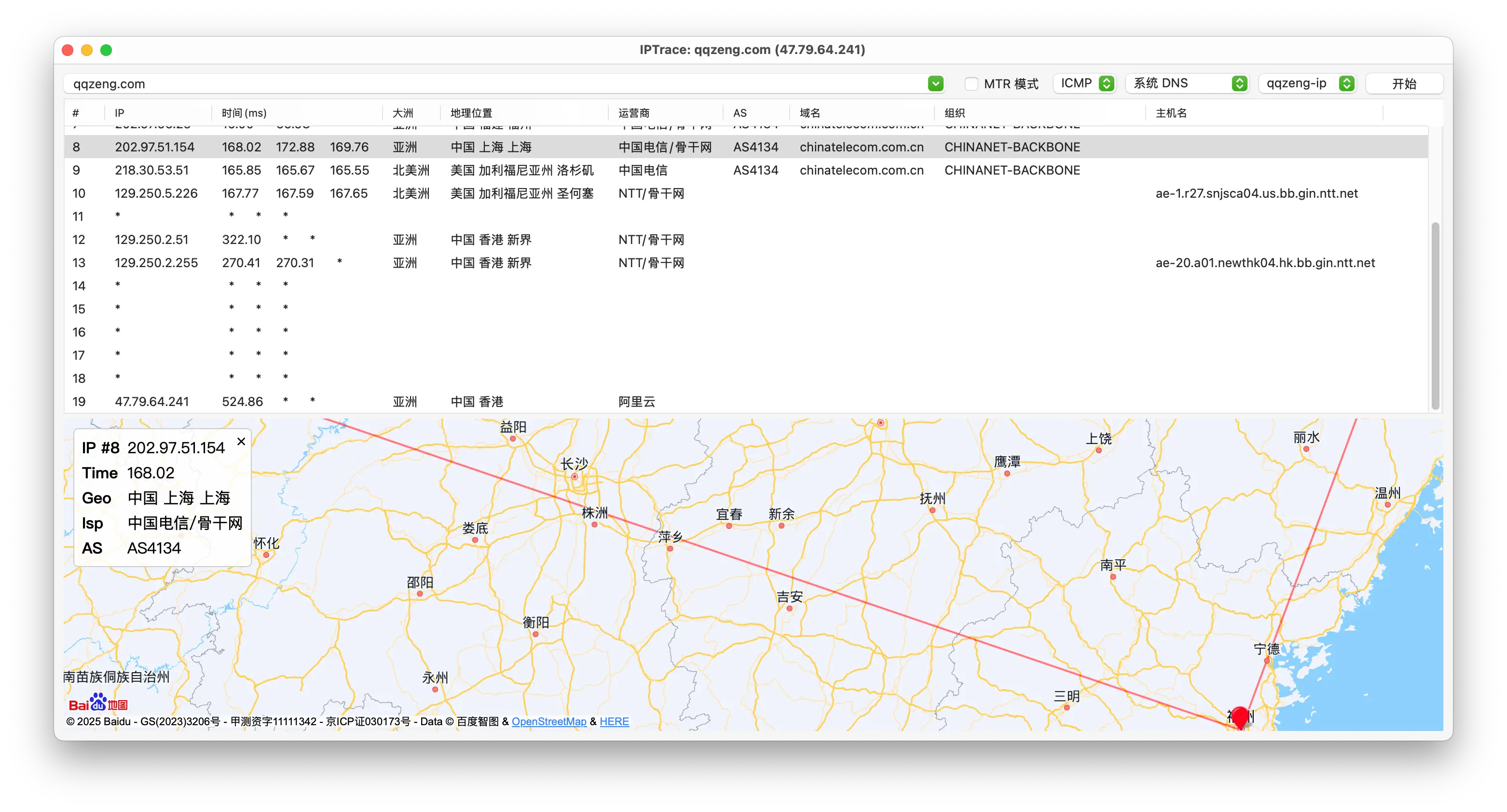Image resolution: width=1507 pixels, height=812 pixels.
Task: Click the Baidu map logo
Action: [x=98, y=702]
